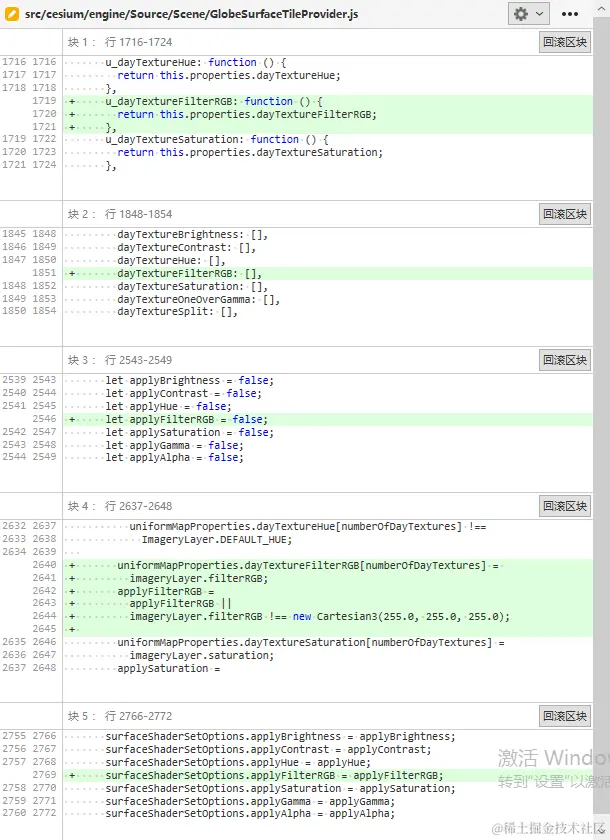The width and height of the screenshot is (610, 840).
Task: Click rollback button for block 4
Action: (564, 506)
